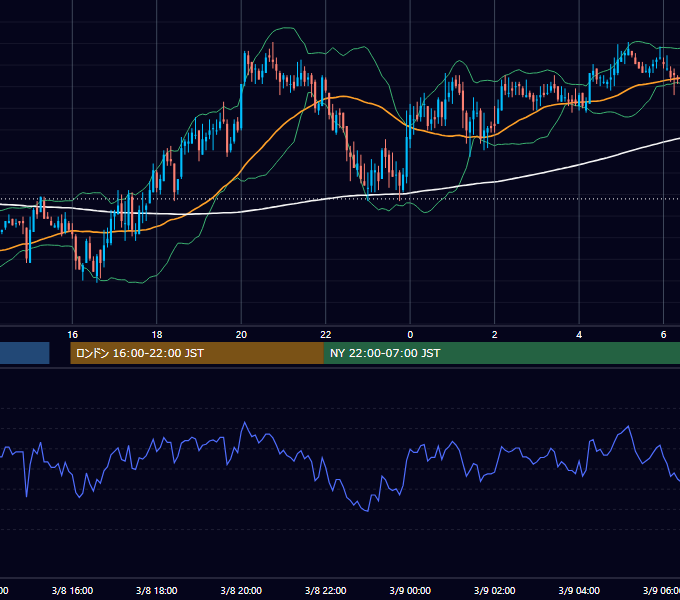Screen dimensions: 680x600
Task: Click the 3/9 00:00 date label
Action: point(410,590)
